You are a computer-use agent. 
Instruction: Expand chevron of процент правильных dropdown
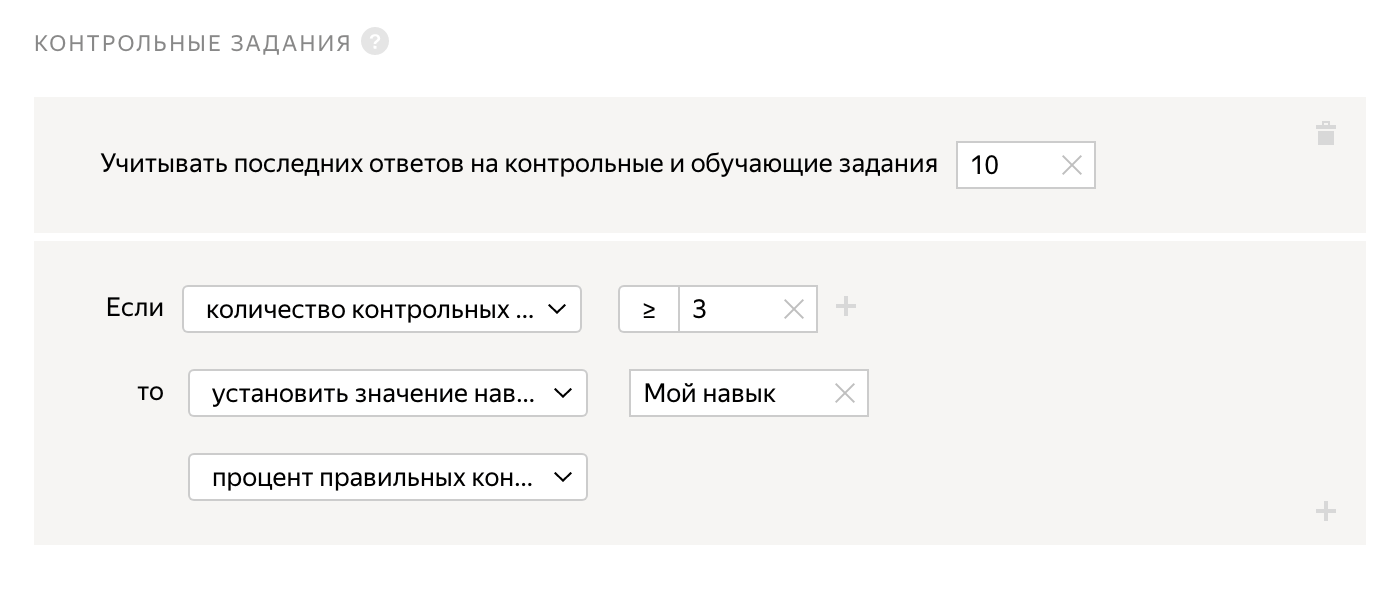(563, 478)
